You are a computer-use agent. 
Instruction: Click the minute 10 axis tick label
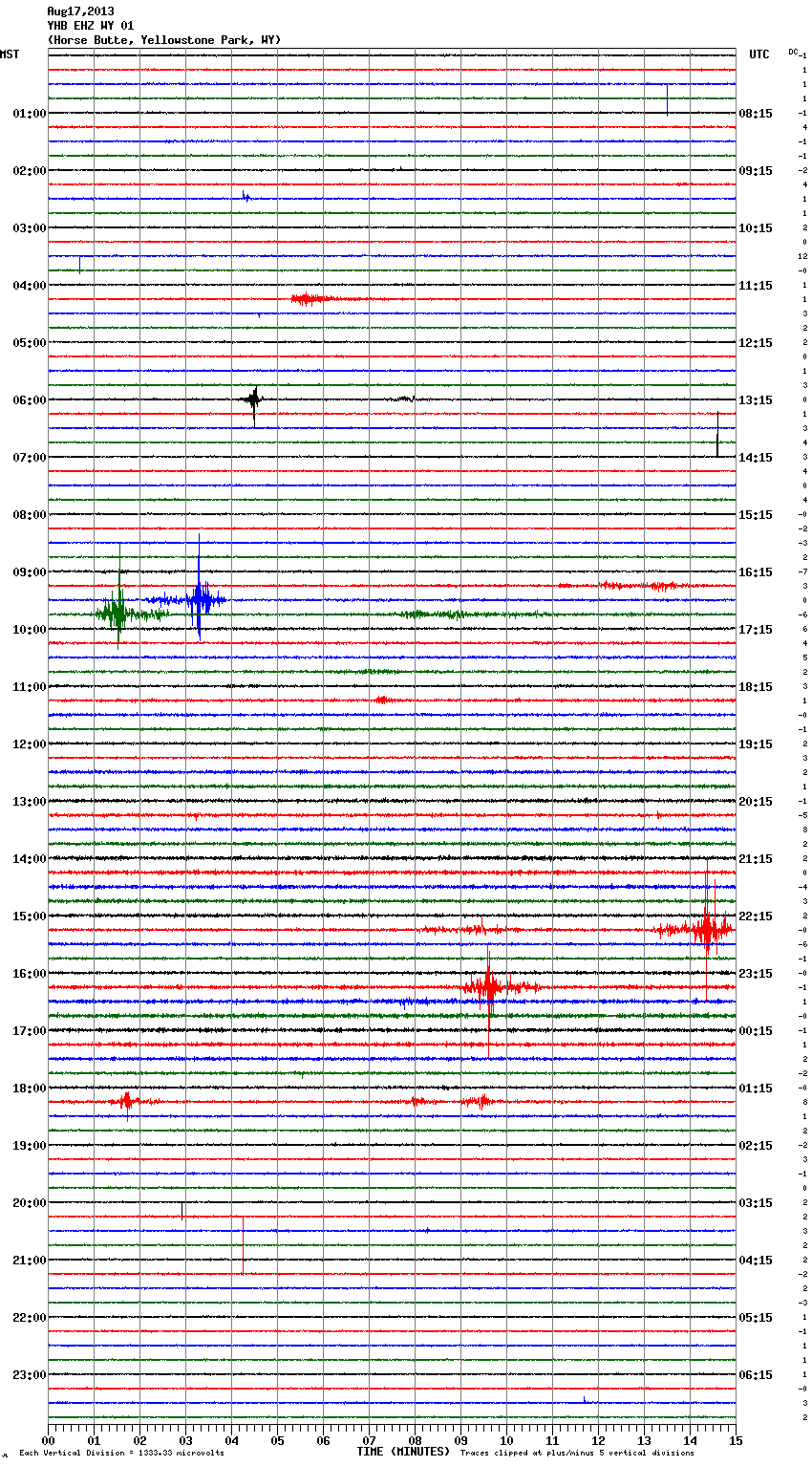point(506,1440)
